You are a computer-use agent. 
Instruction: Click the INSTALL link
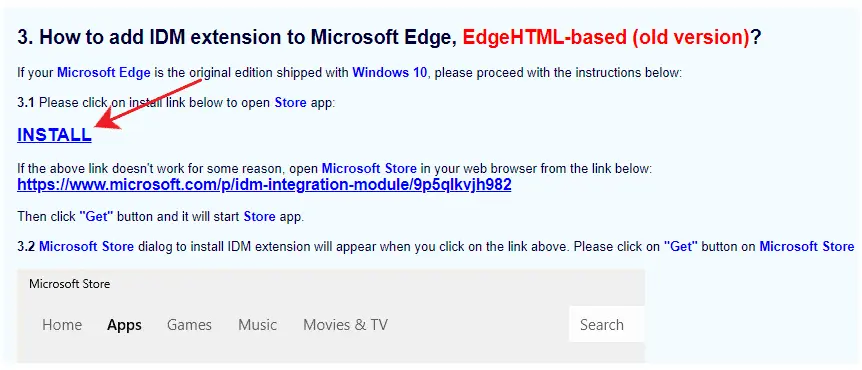54,135
